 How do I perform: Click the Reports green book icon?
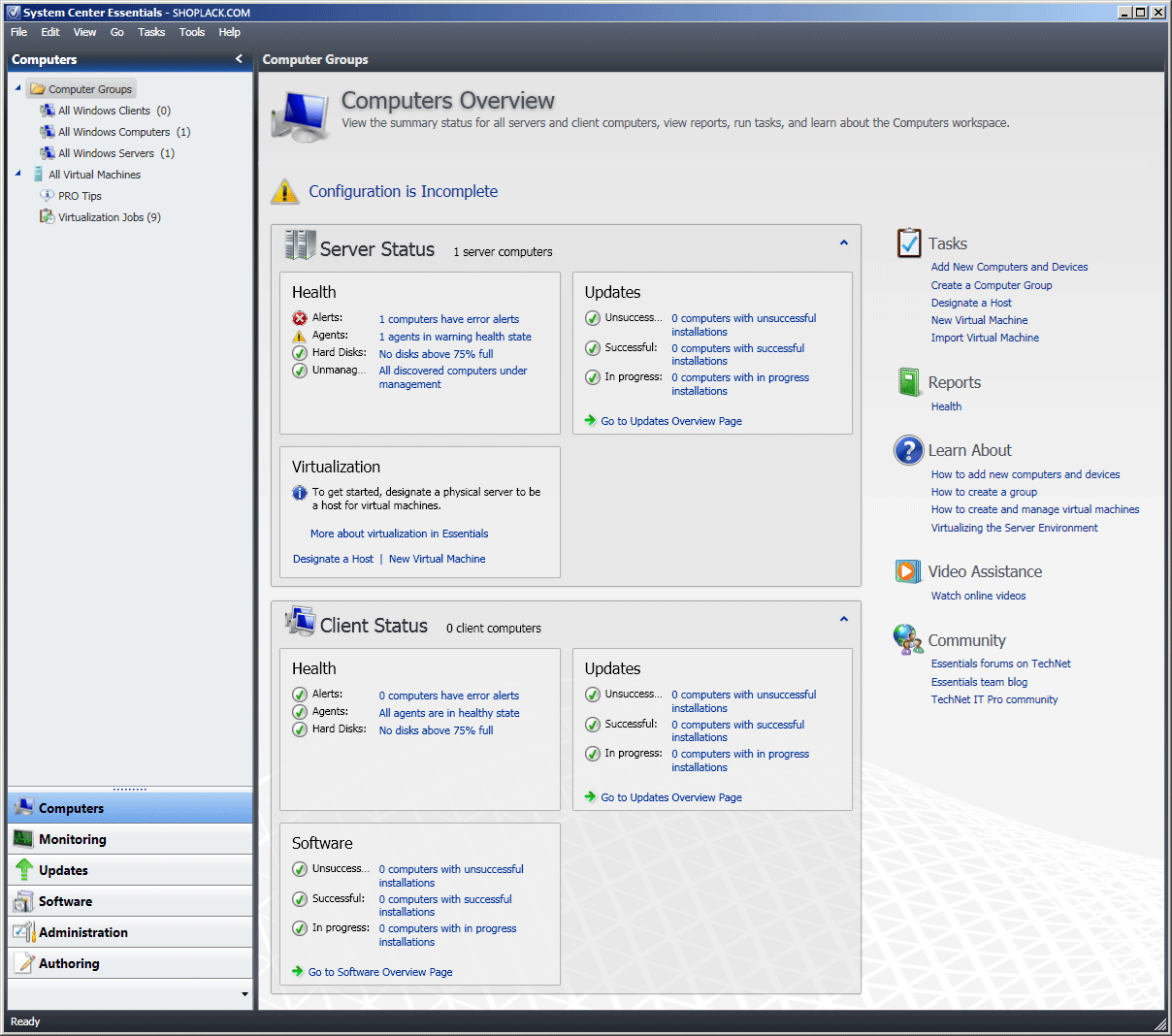(x=909, y=382)
